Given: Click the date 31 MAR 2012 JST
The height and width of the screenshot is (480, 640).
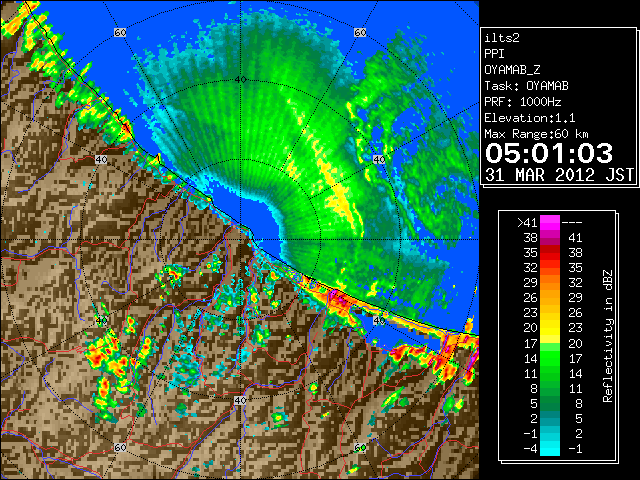Looking at the screenshot, I should 559,175.
